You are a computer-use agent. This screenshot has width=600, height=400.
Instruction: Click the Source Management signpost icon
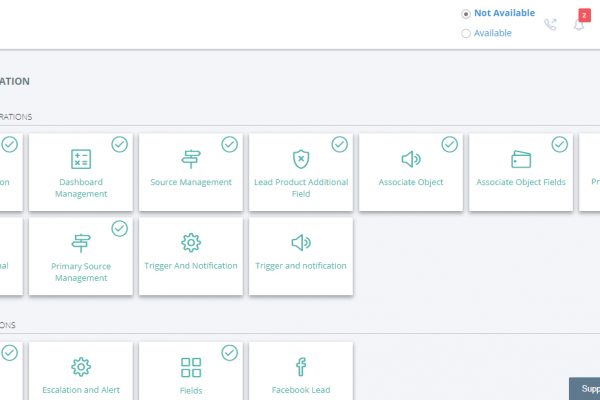(x=191, y=159)
